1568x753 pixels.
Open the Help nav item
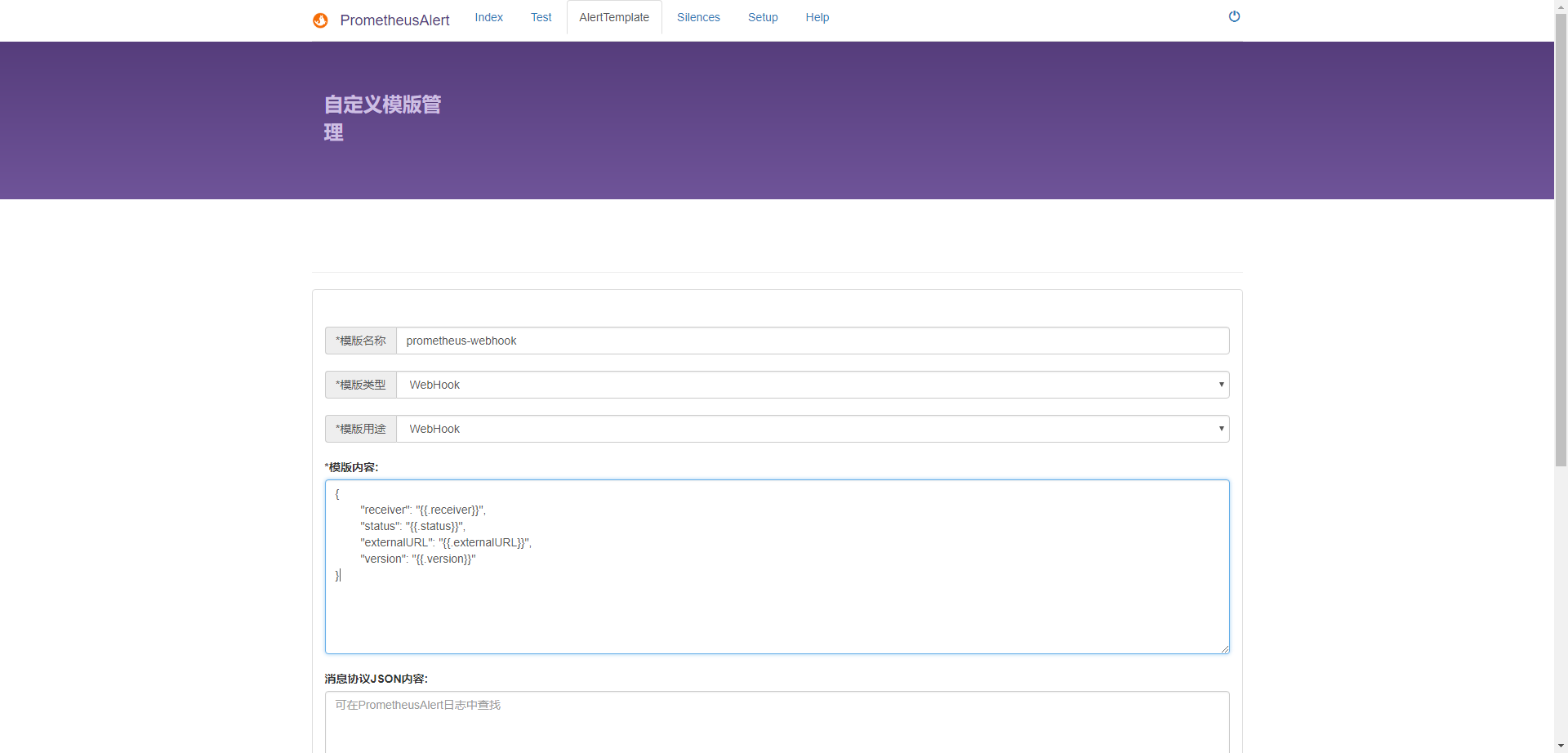pos(817,17)
